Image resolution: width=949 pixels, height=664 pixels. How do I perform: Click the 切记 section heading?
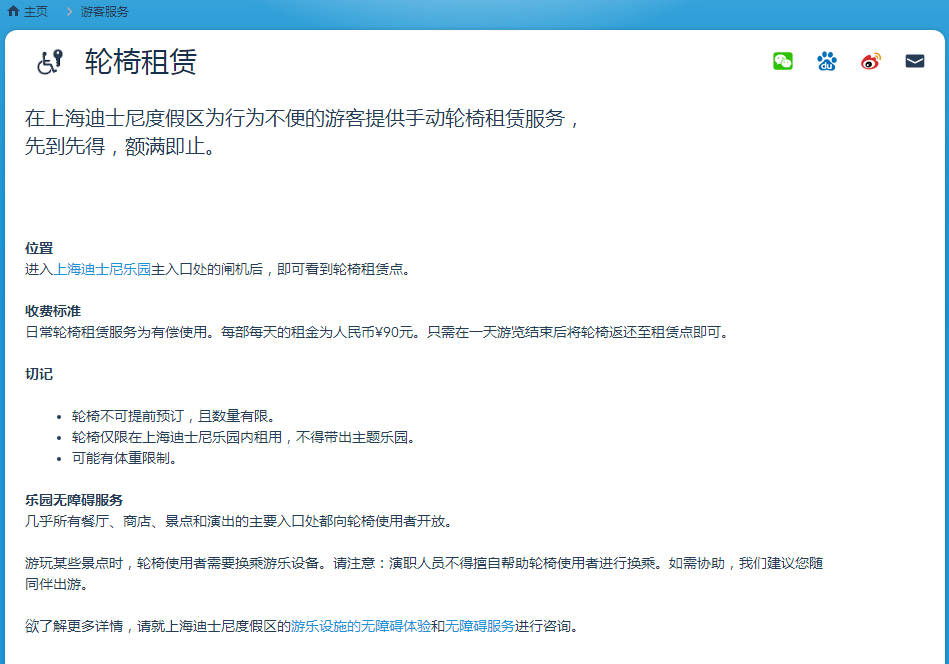tap(39, 374)
